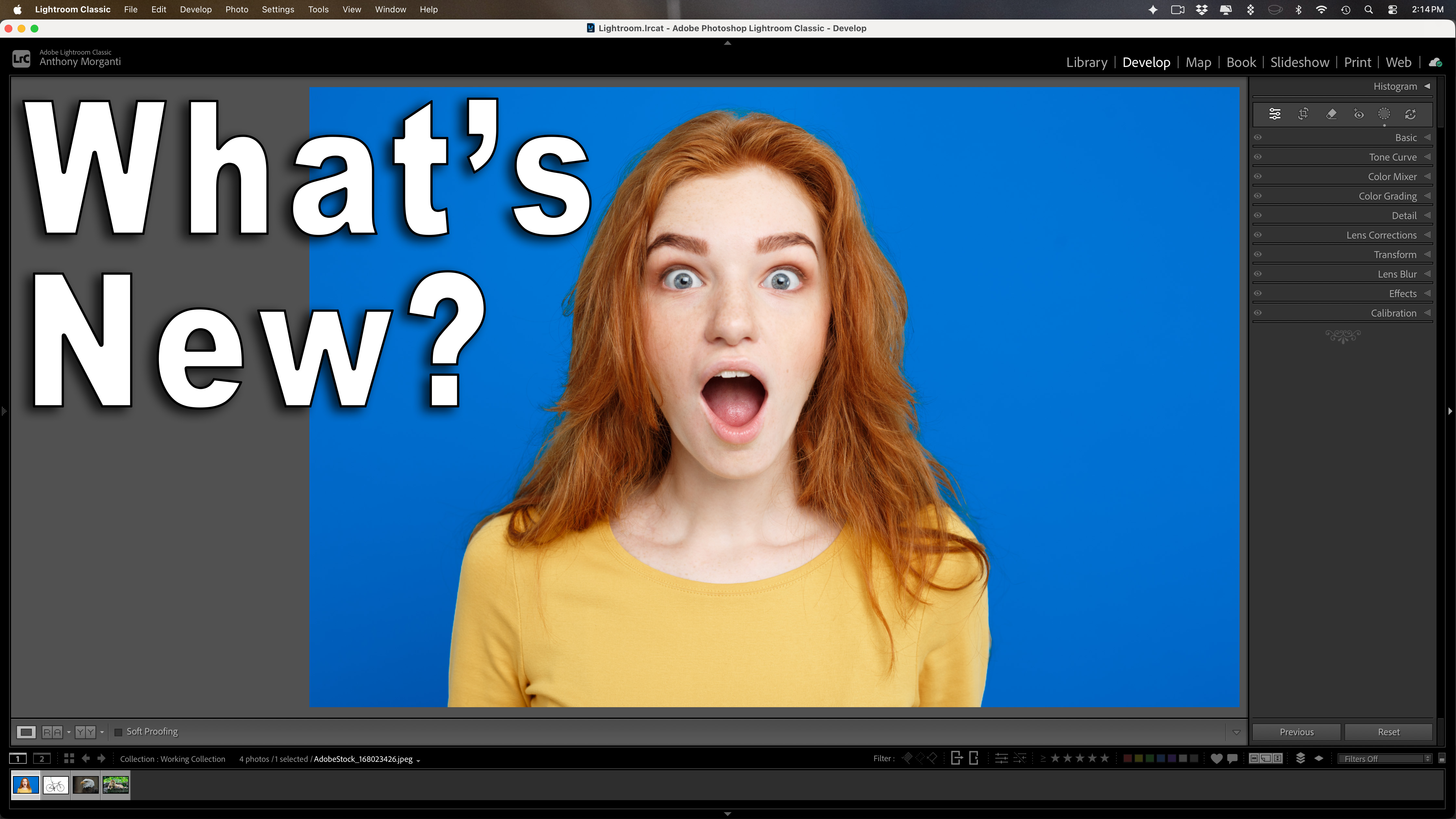Select the lion thumbnail in filmstrip
This screenshot has height=819, width=1456.
point(116,785)
